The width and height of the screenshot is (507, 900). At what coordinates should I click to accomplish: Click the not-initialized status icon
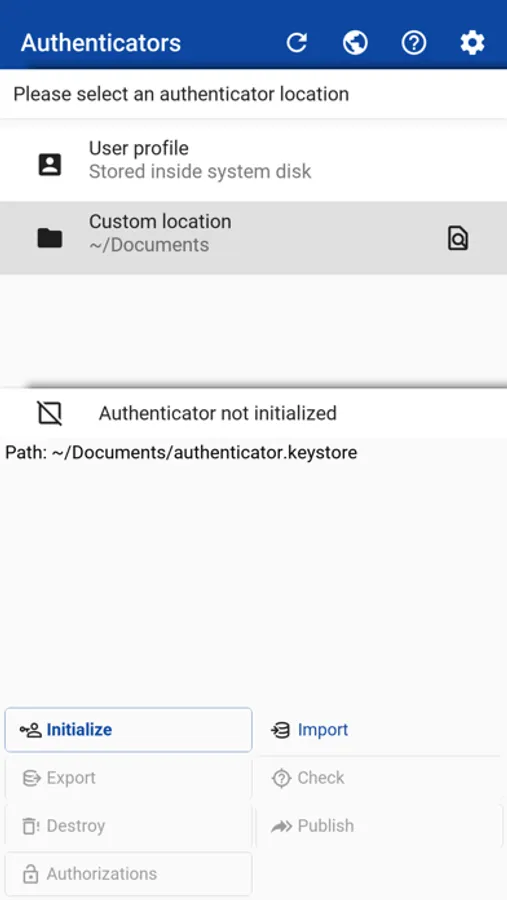[x=50, y=413]
